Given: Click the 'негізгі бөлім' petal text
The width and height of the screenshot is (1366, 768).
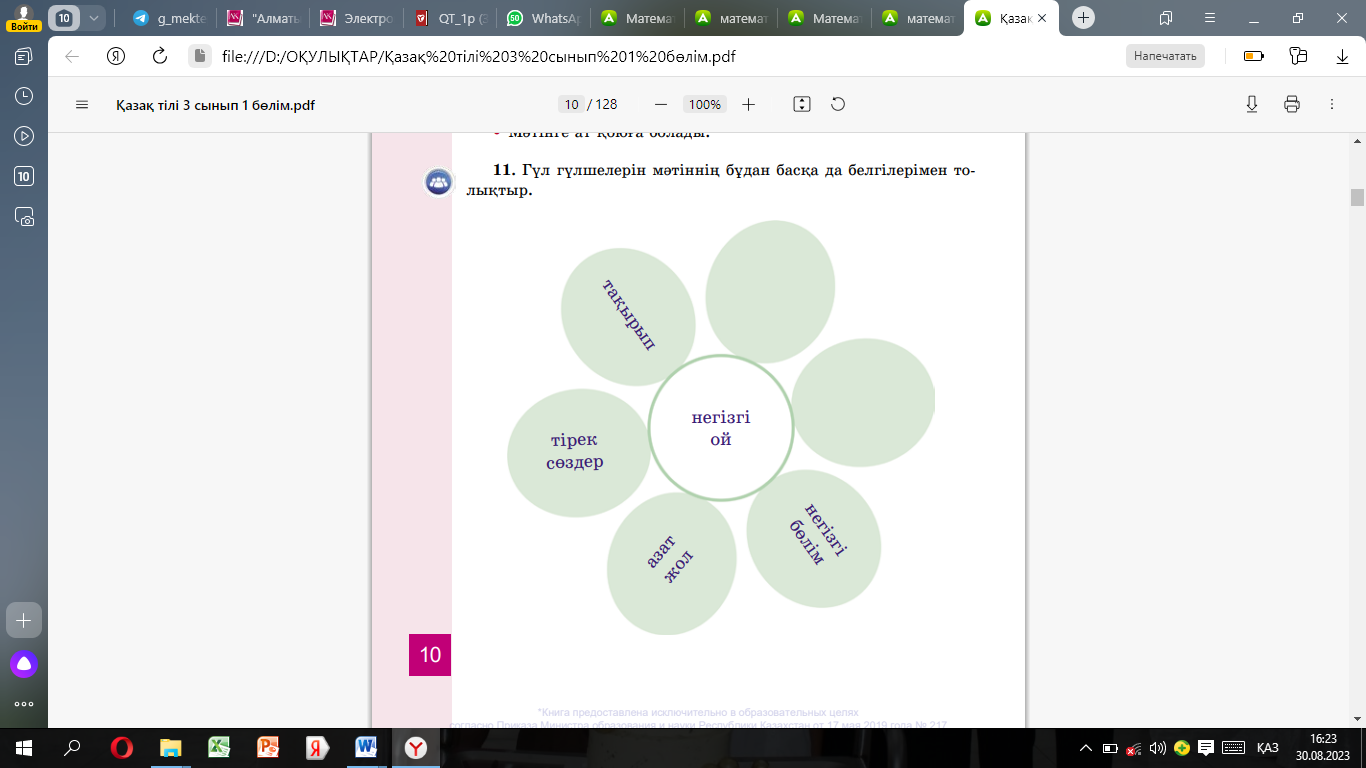Looking at the screenshot, I should 817,533.
